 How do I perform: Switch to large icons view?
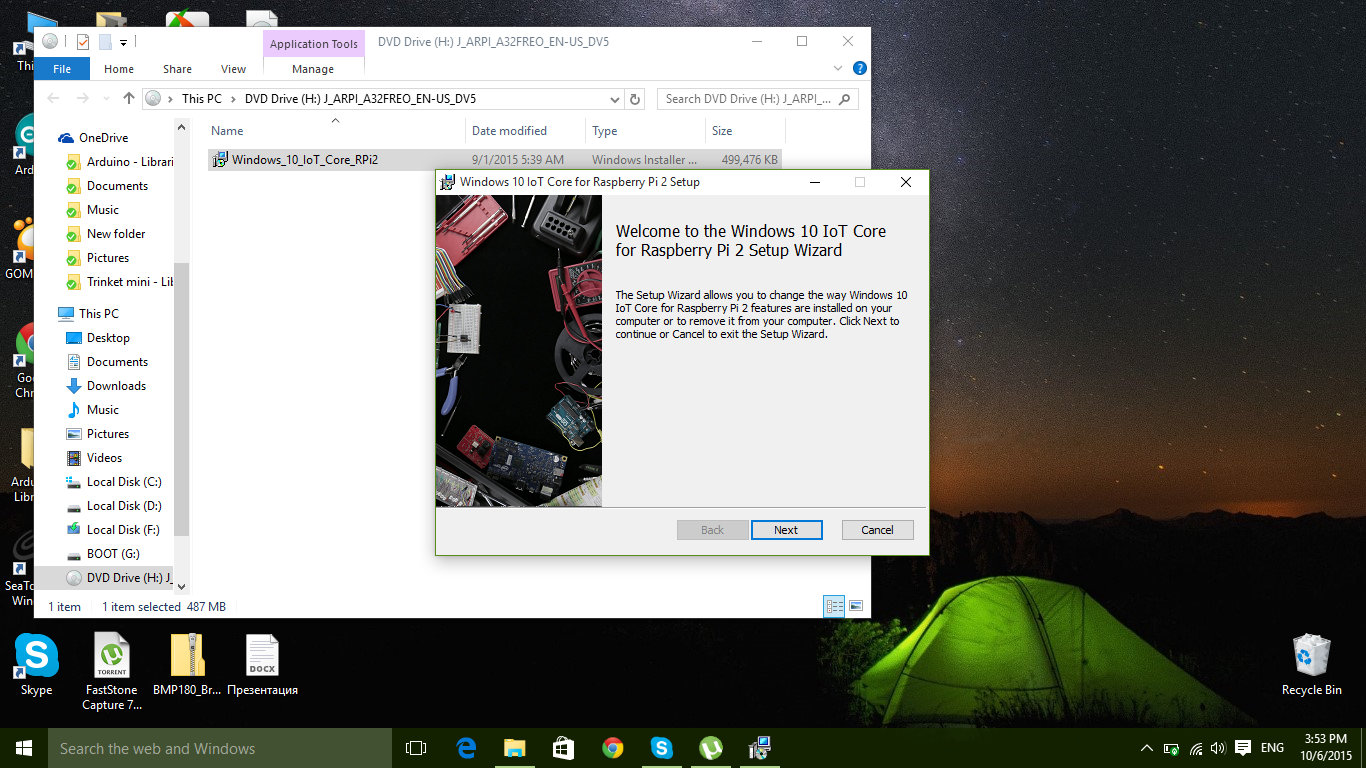click(856, 606)
